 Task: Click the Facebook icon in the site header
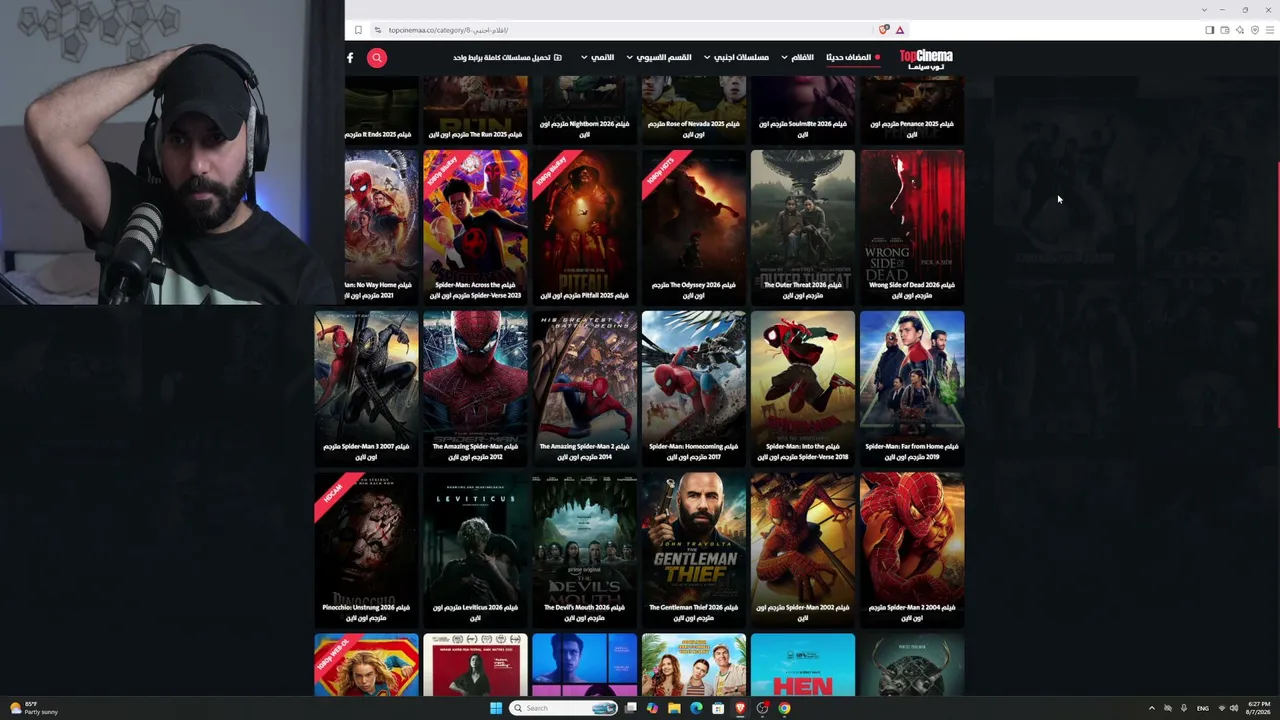pyautogui.click(x=350, y=58)
